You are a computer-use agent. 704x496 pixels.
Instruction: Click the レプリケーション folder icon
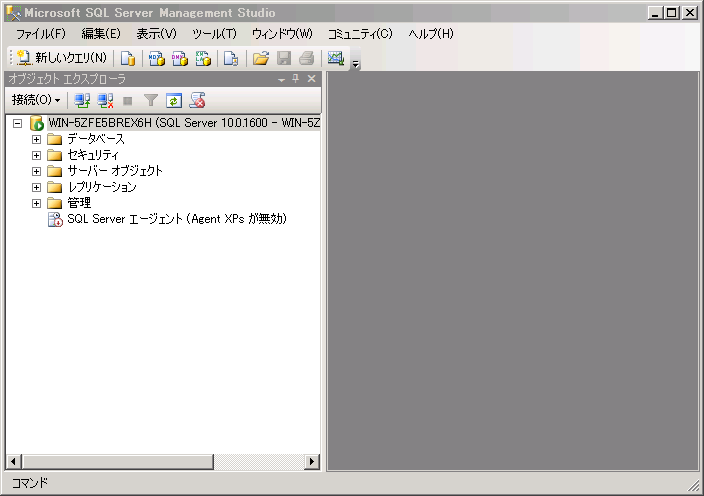[54, 188]
